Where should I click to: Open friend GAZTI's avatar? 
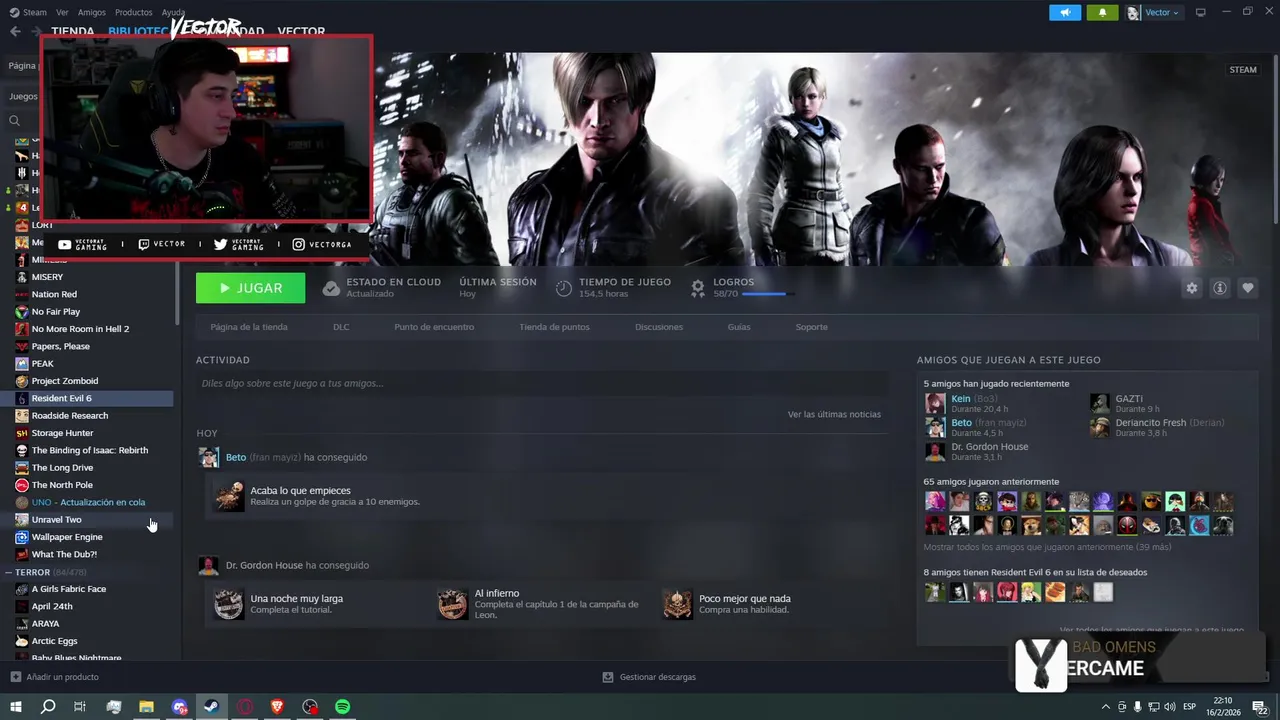1100,403
